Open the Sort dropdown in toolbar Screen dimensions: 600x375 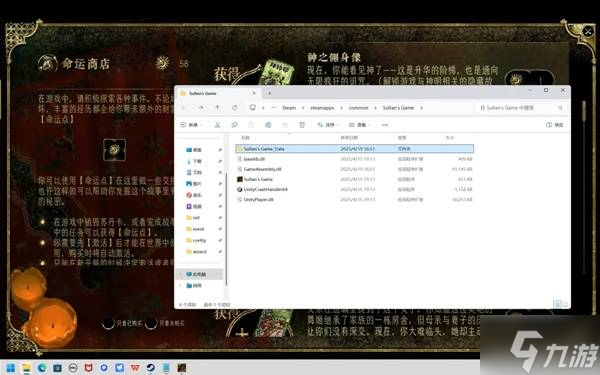pyautogui.click(x=328, y=125)
